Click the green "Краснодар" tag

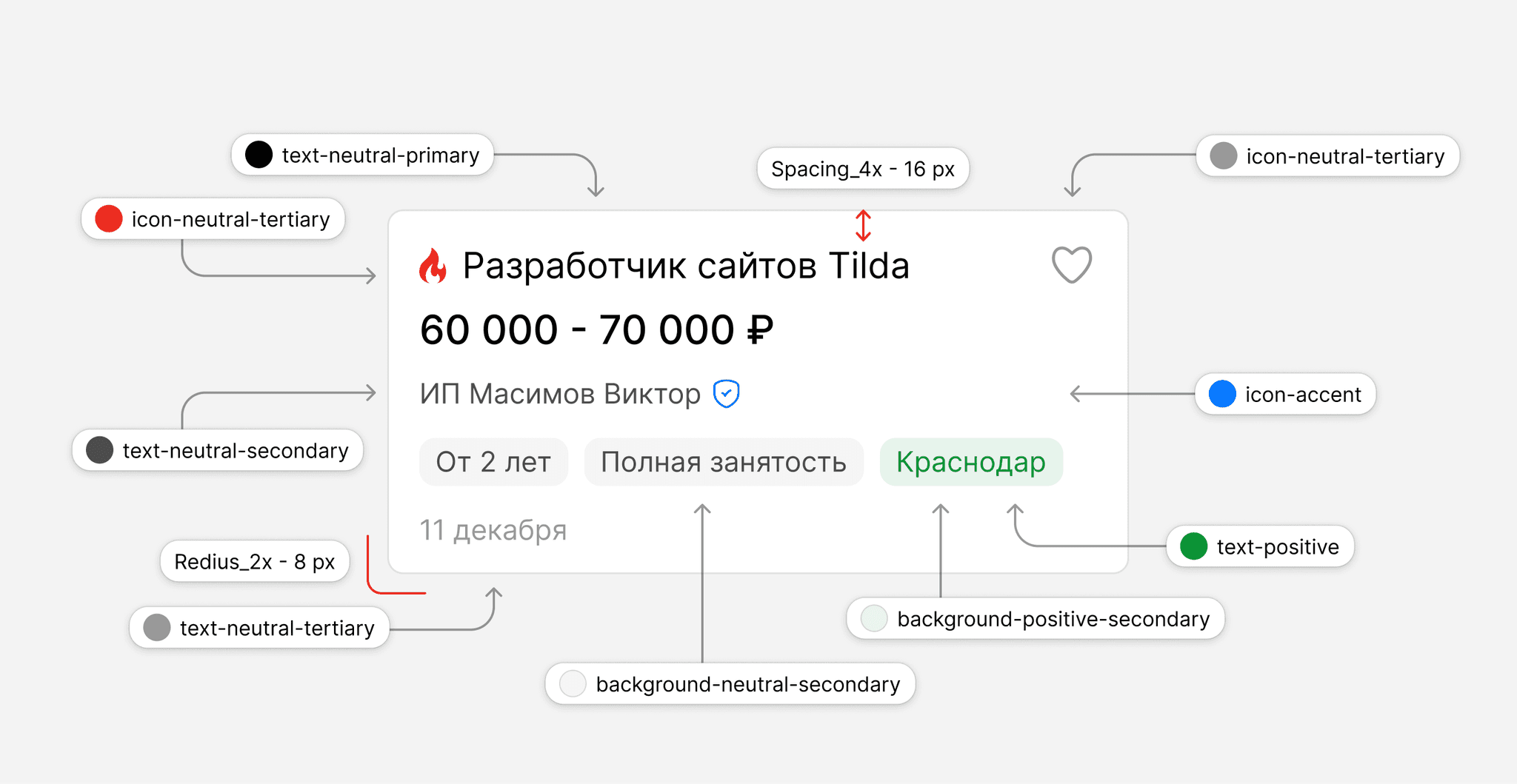pos(970,462)
